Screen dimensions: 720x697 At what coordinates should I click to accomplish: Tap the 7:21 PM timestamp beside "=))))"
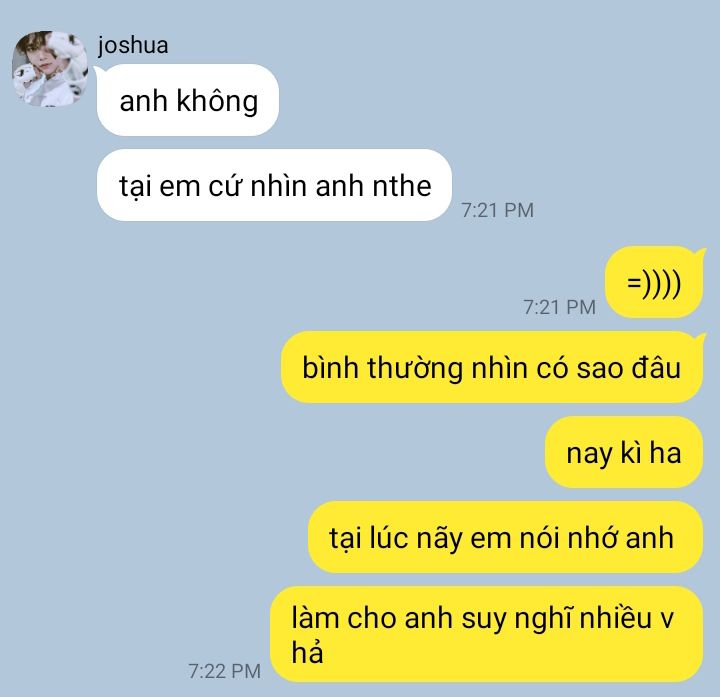[x=559, y=307]
